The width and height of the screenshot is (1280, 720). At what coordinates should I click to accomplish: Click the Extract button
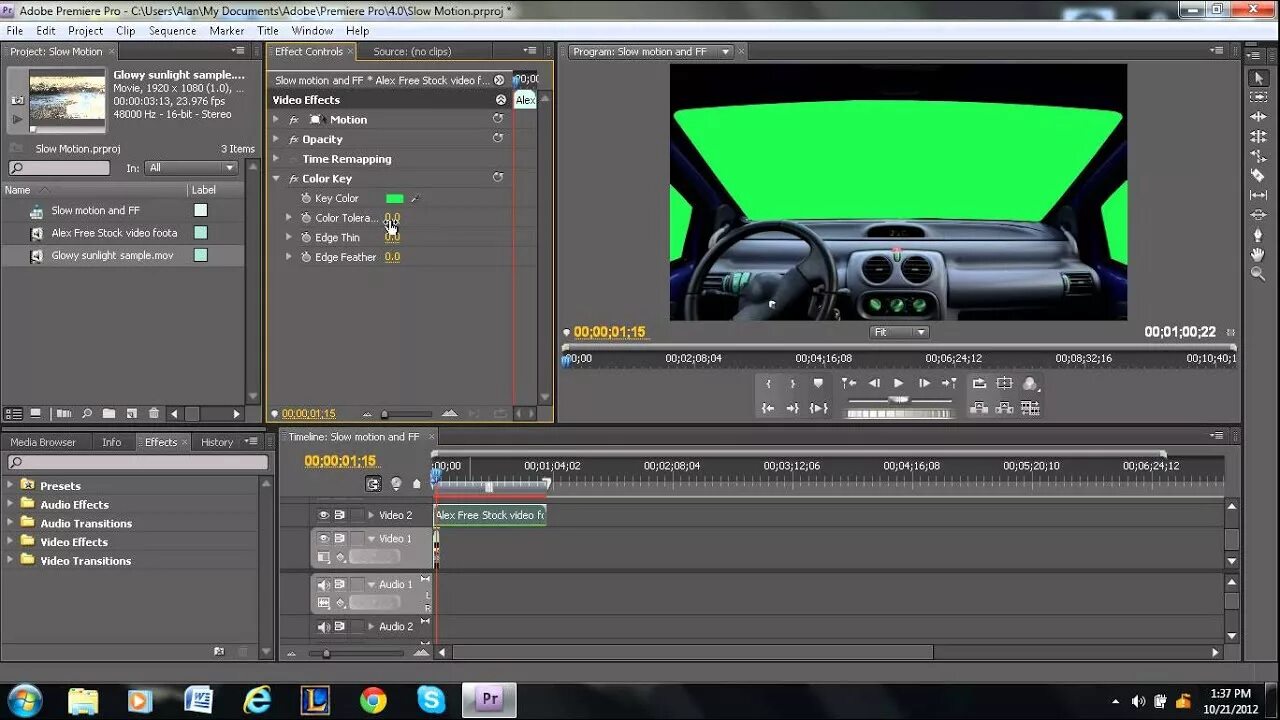[1004, 408]
